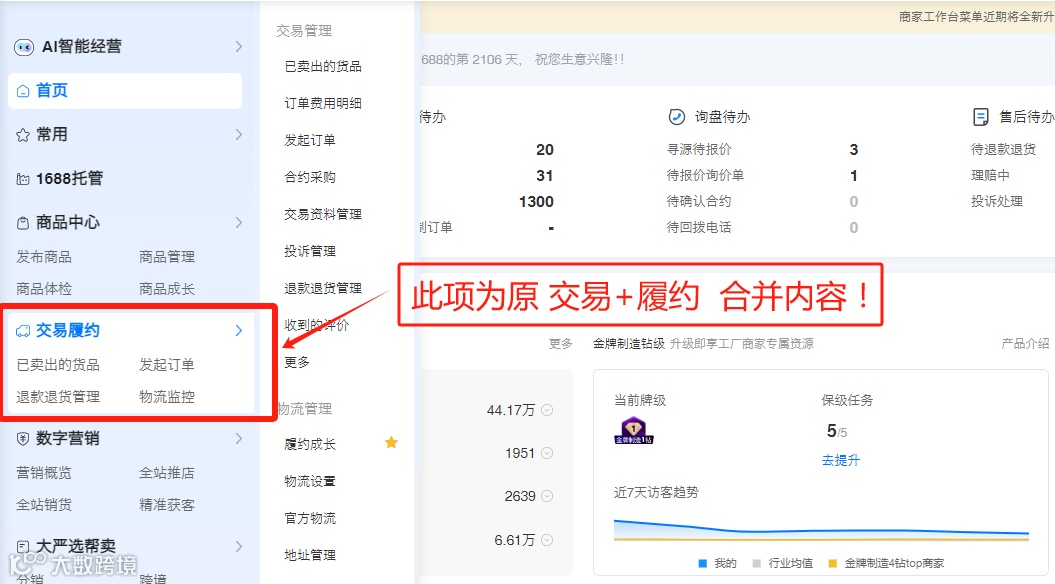Click the 商品中心 clipboard icon
This screenshot has height=584, width=1055.
(x=23, y=223)
